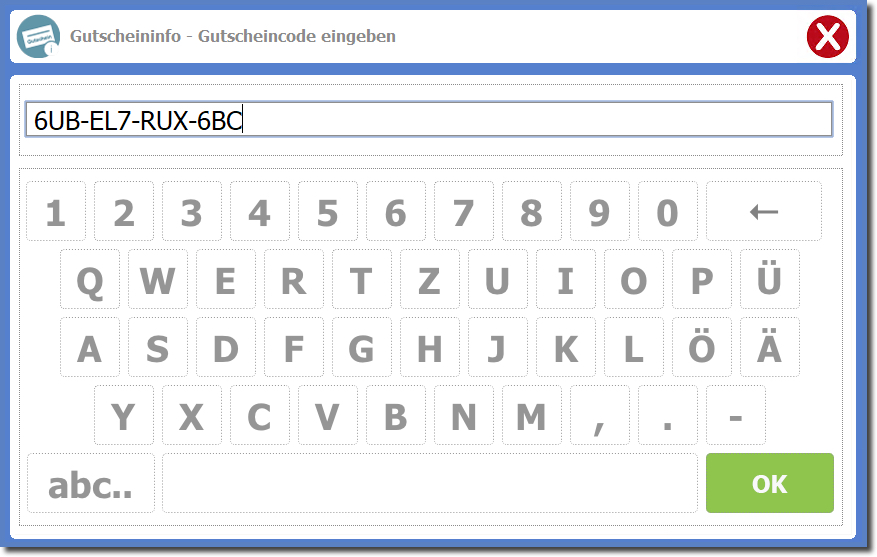
Task: Tap the letter X key
Action: [191, 415]
